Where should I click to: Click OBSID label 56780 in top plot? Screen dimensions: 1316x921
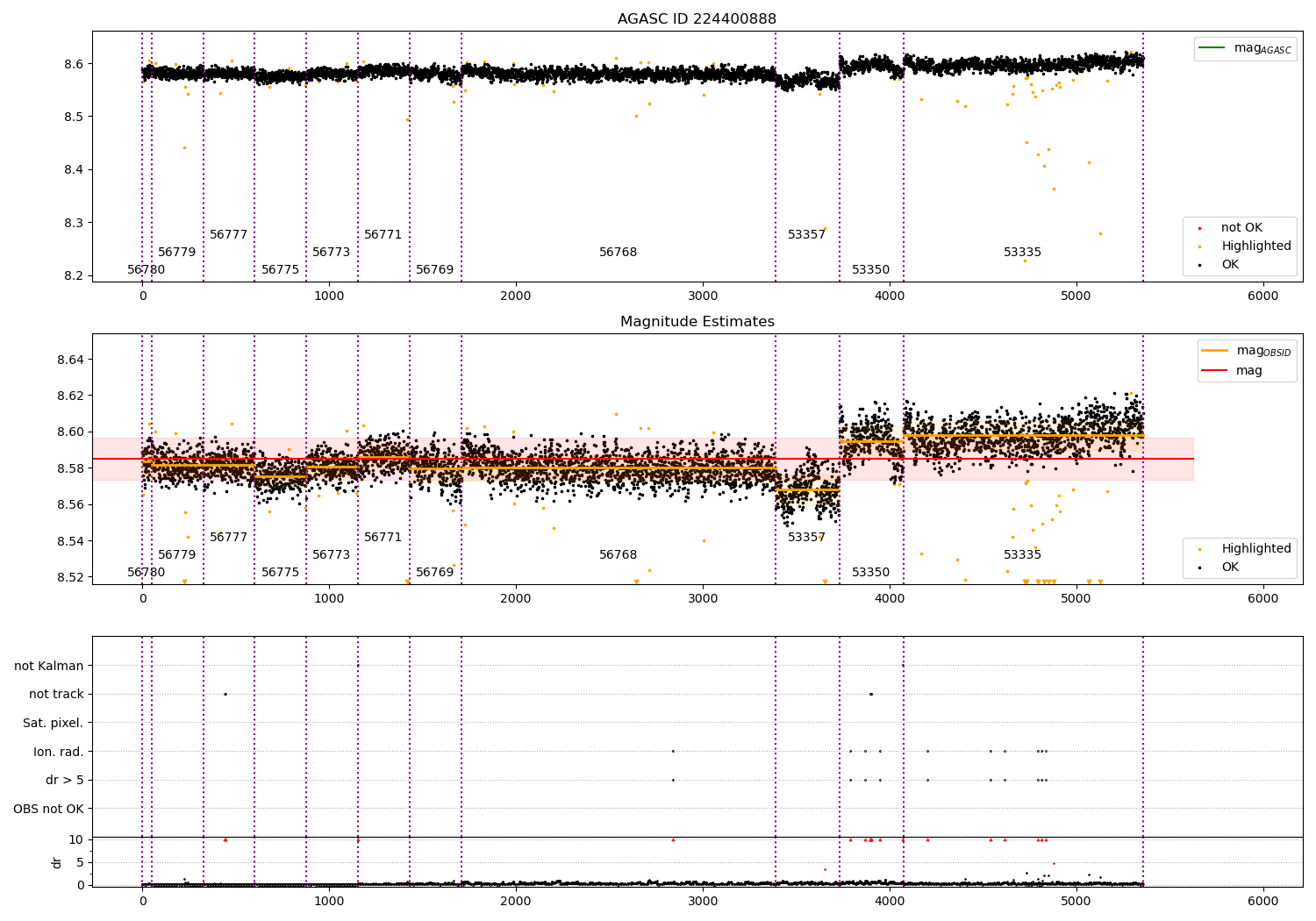pos(146,270)
